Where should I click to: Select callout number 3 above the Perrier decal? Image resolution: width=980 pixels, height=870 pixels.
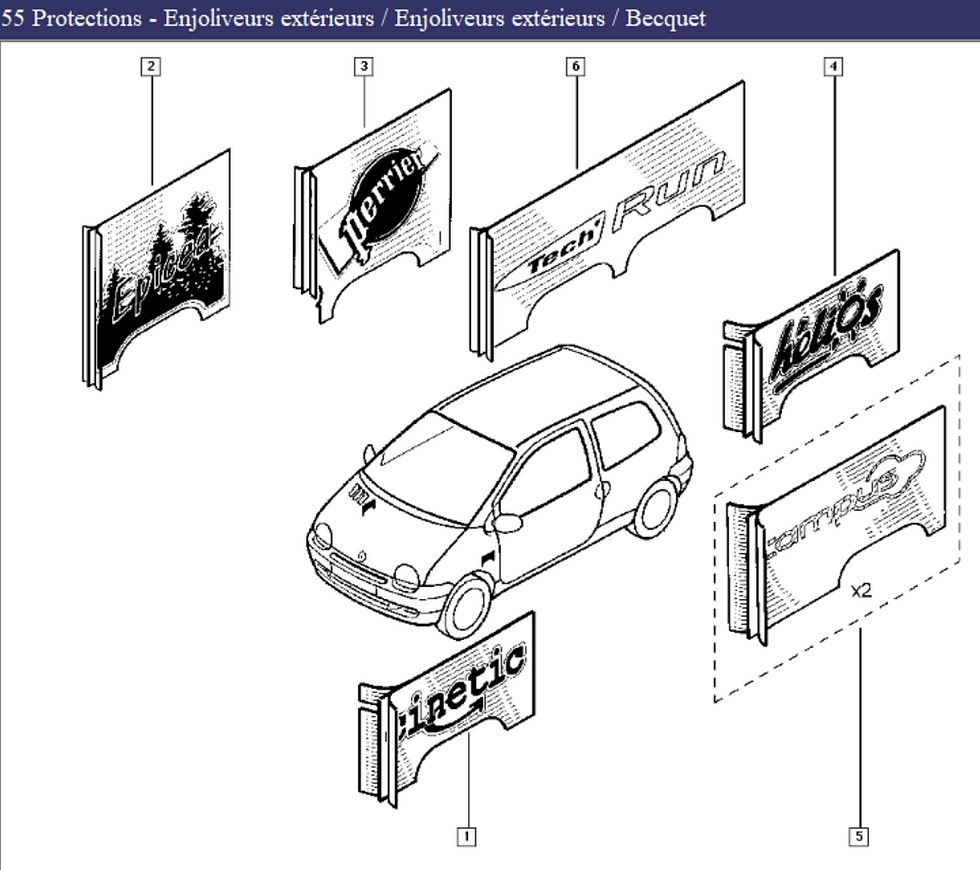[x=364, y=66]
